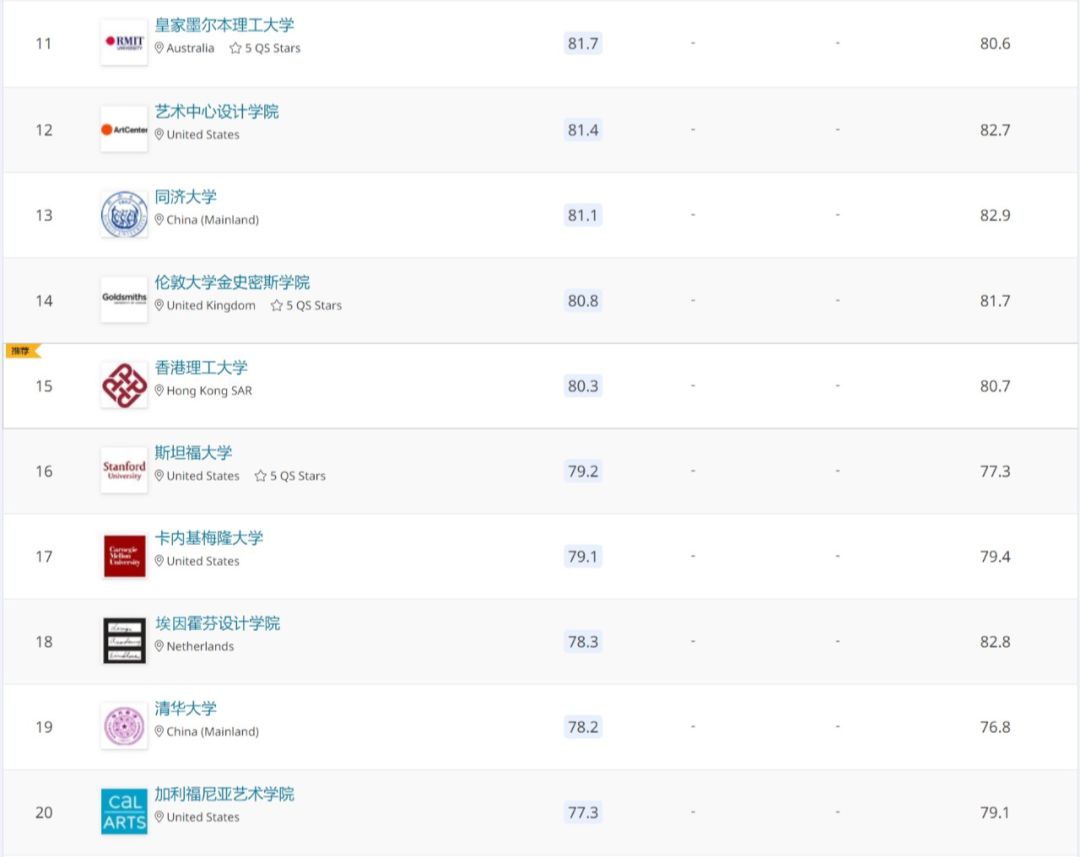1080x857 pixels.
Task: Click the star icon beside Stanford's QS Stars
Action: pyautogui.click(x=259, y=476)
